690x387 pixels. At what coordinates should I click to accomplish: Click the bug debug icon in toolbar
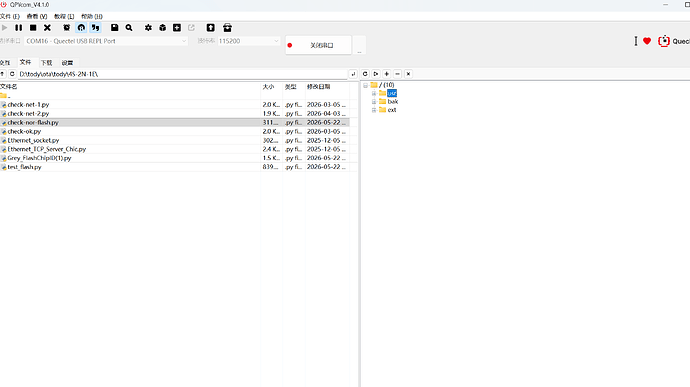[x=66, y=28]
